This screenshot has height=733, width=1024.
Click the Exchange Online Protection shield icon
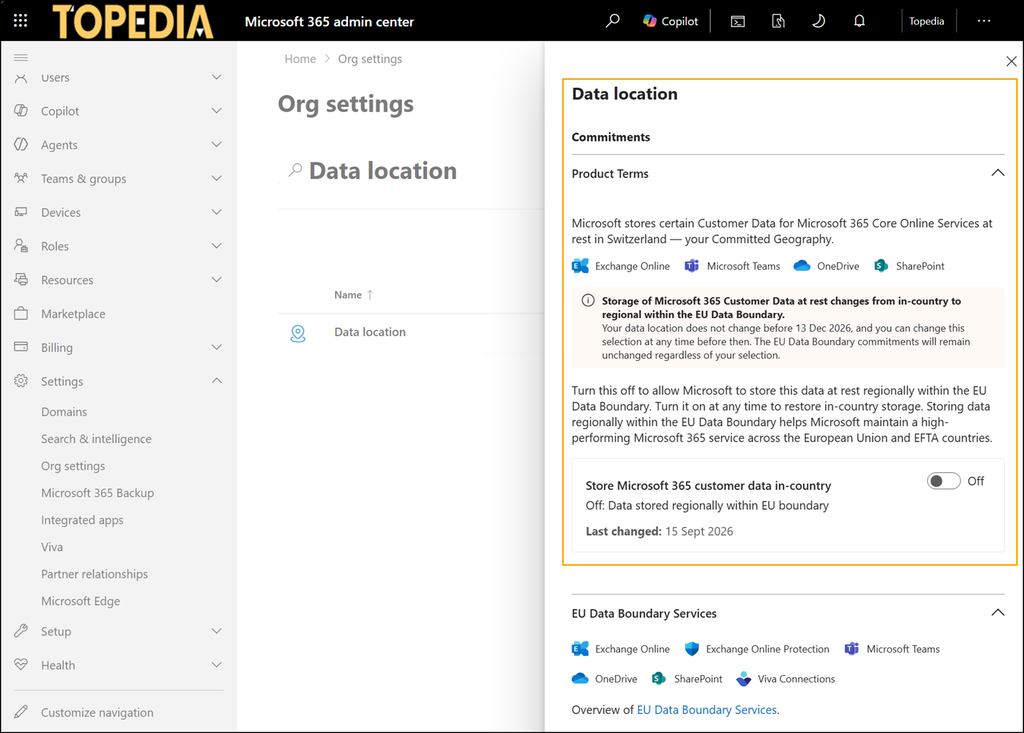(692, 649)
